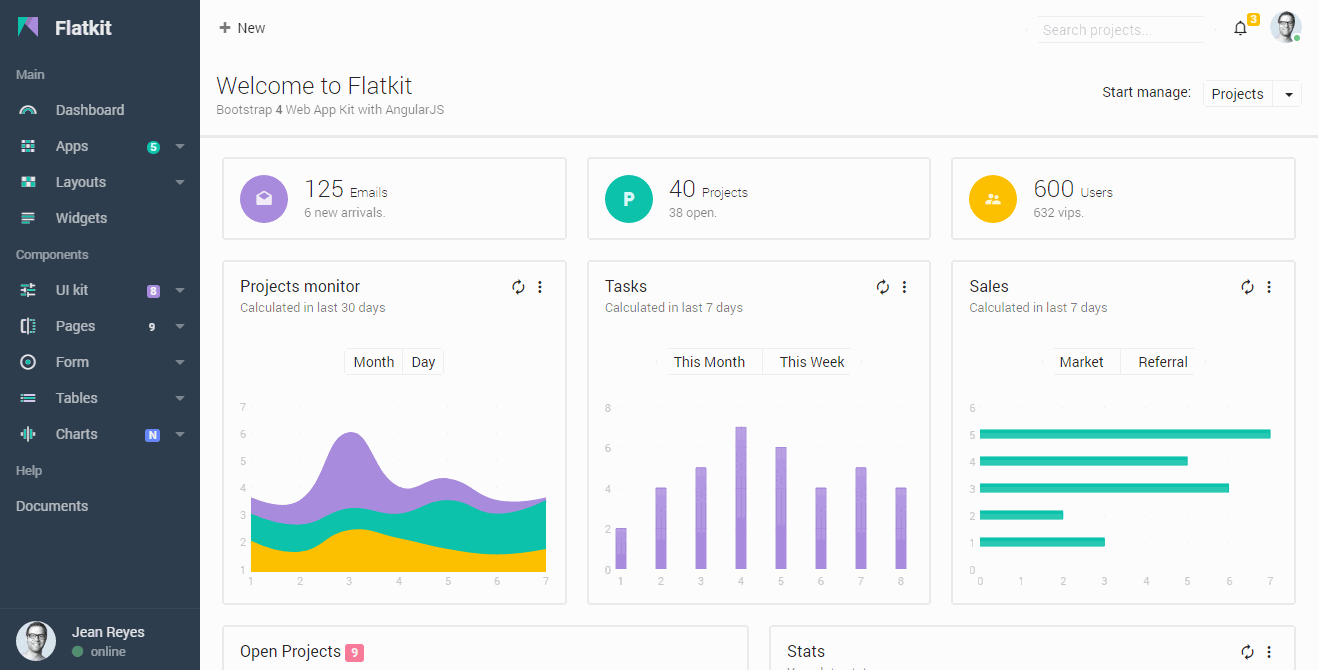Switch Projects monitor to Day view
The height and width of the screenshot is (670, 1319).
pos(423,361)
